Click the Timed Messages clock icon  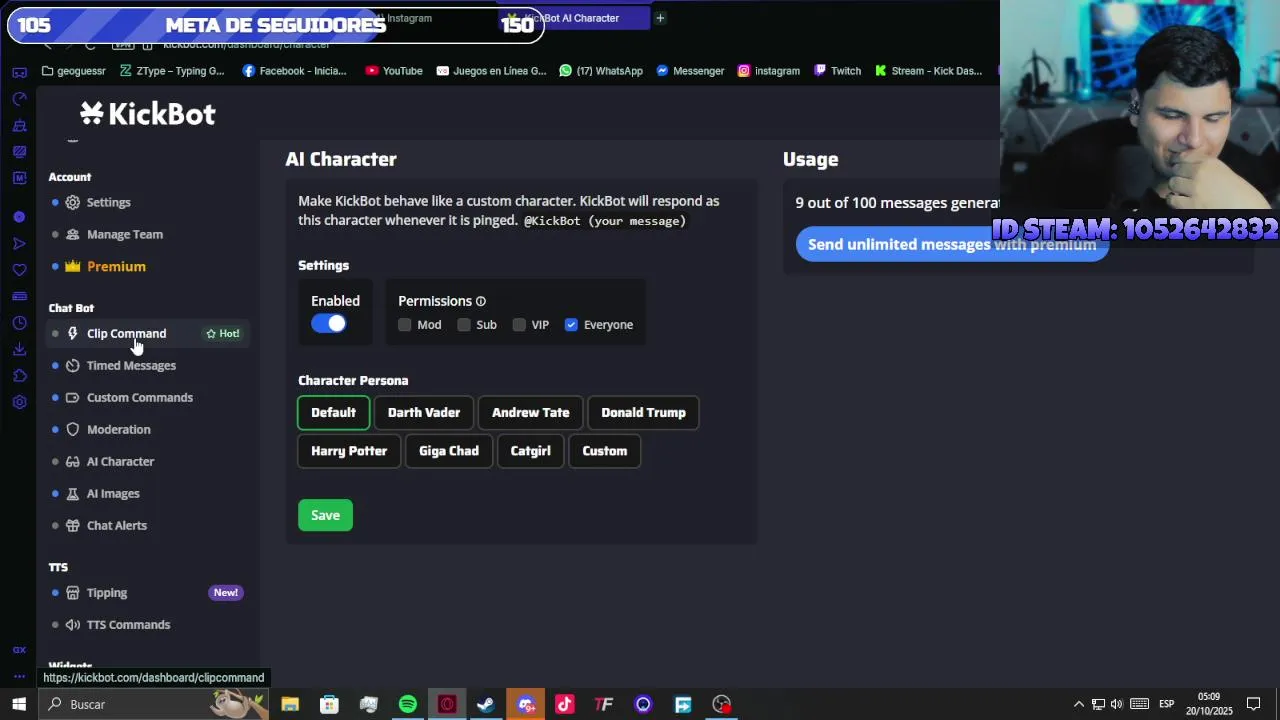point(73,365)
